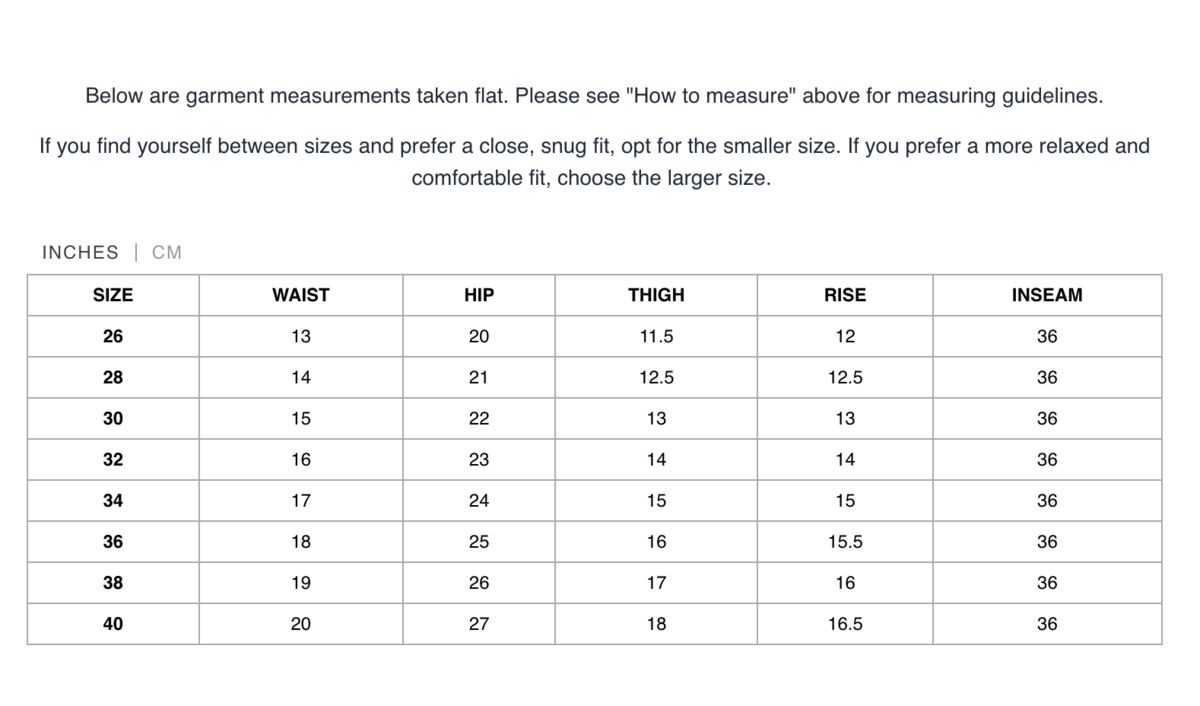Click the HIP column header
This screenshot has height=706, width=1200.
[x=479, y=295]
